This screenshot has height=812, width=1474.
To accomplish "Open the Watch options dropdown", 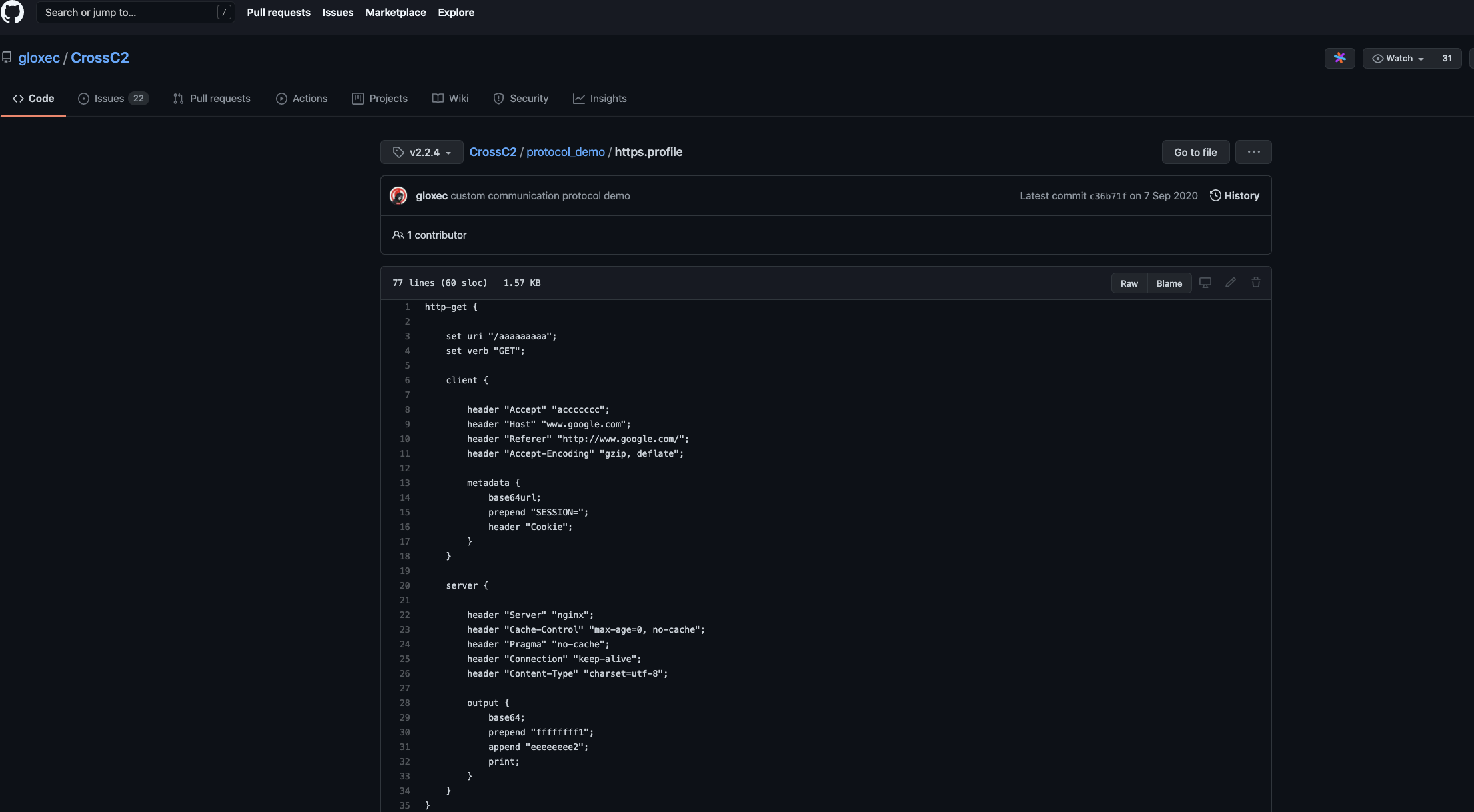I will coord(1397,58).
